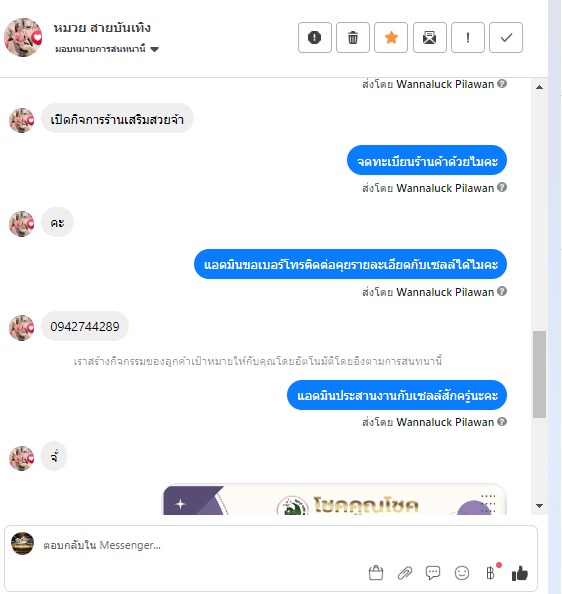Mark conversation as spam using the exclamation circle icon

click(x=314, y=38)
